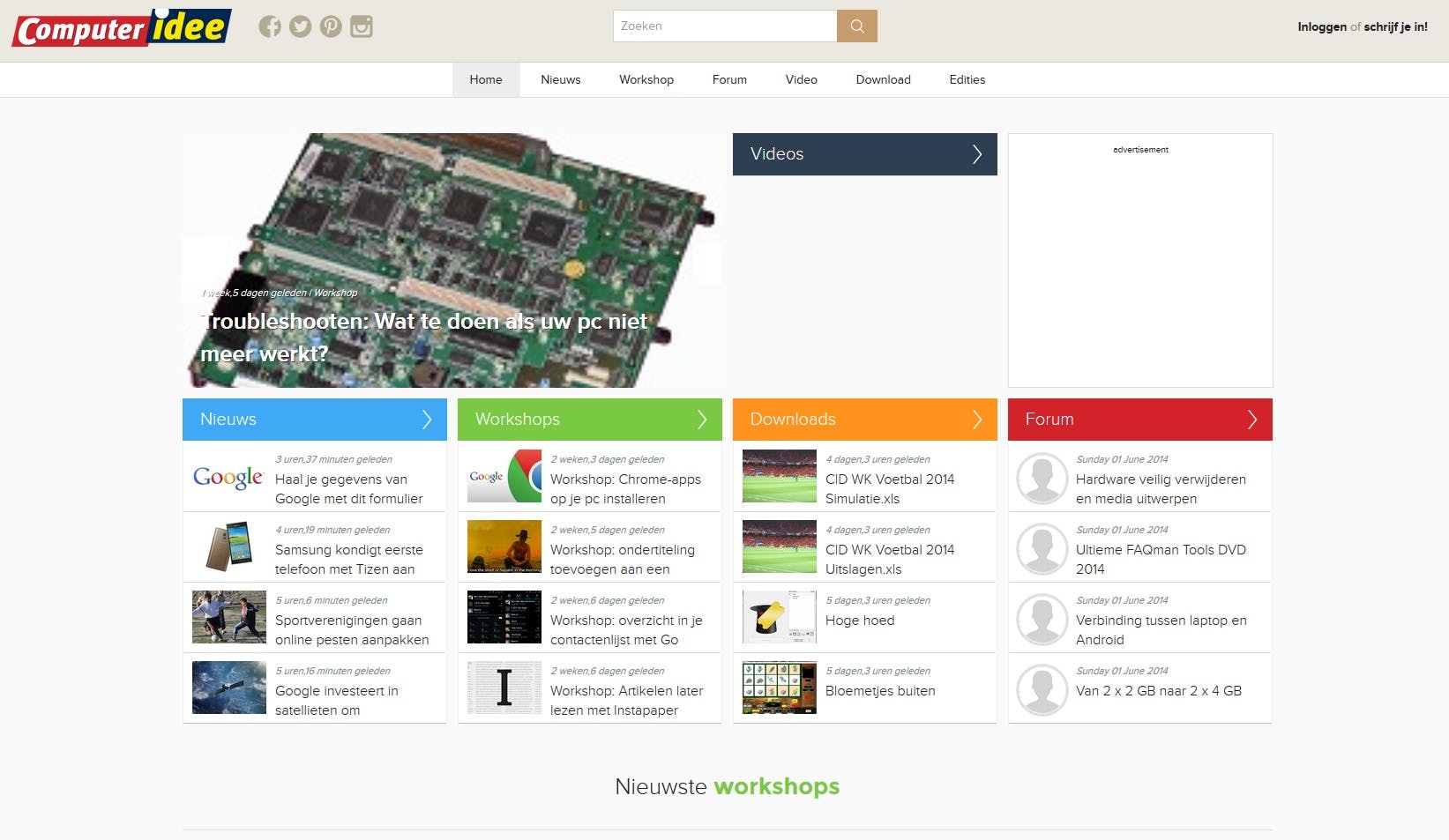Screen dimensions: 1449x840
Task: Open the Troubleshooten featured article headline
Action: (424, 338)
